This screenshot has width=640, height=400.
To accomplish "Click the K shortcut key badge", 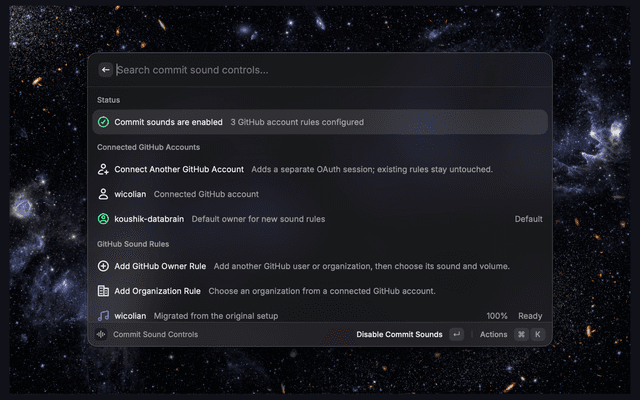I will 538,334.
